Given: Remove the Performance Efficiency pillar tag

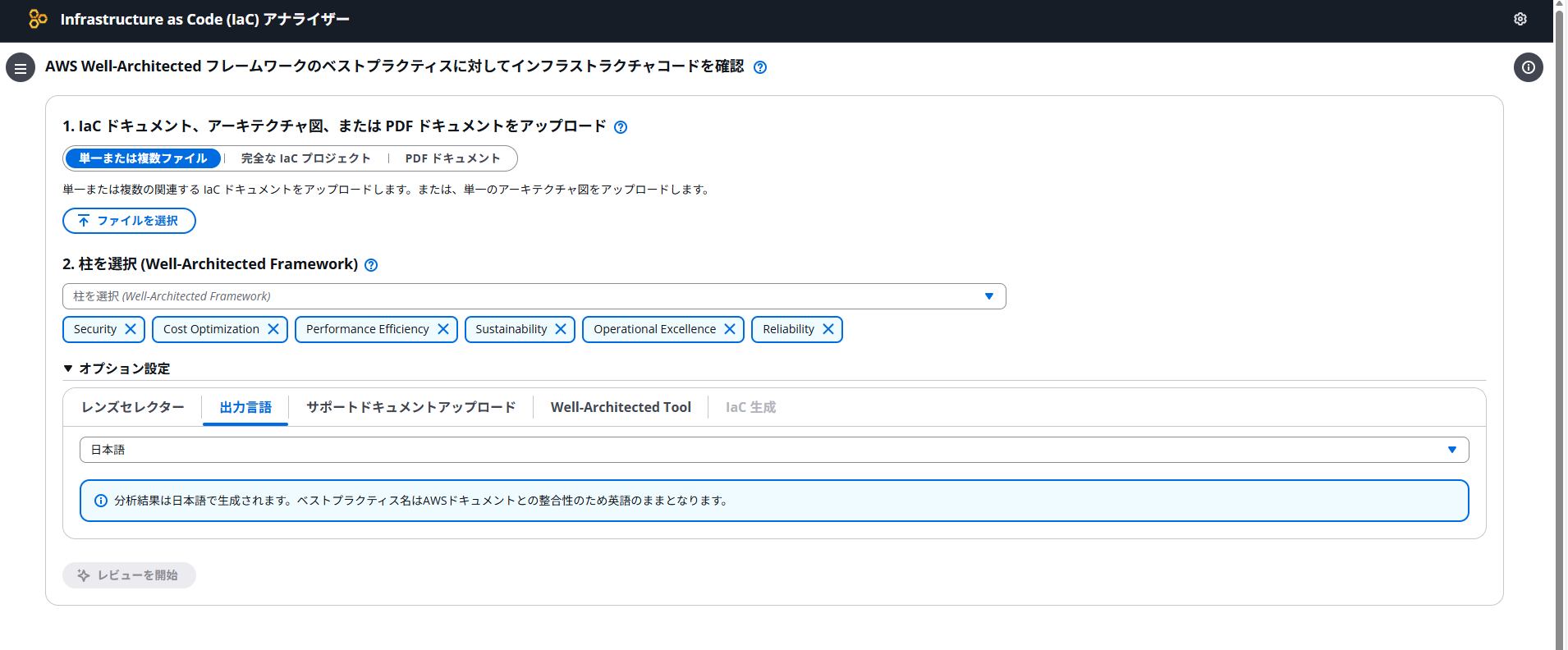Looking at the screenshot, I should click(443, 329).
